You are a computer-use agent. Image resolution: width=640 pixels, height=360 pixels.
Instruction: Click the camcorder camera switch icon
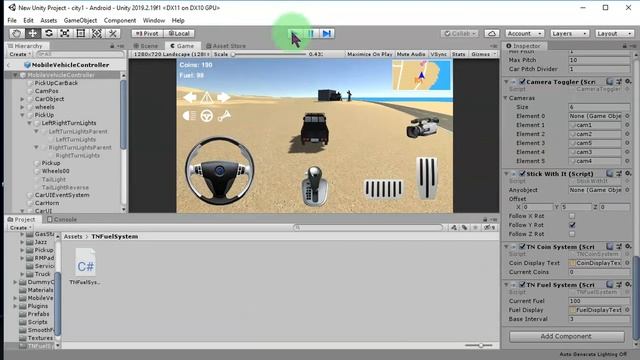(423, 127)
